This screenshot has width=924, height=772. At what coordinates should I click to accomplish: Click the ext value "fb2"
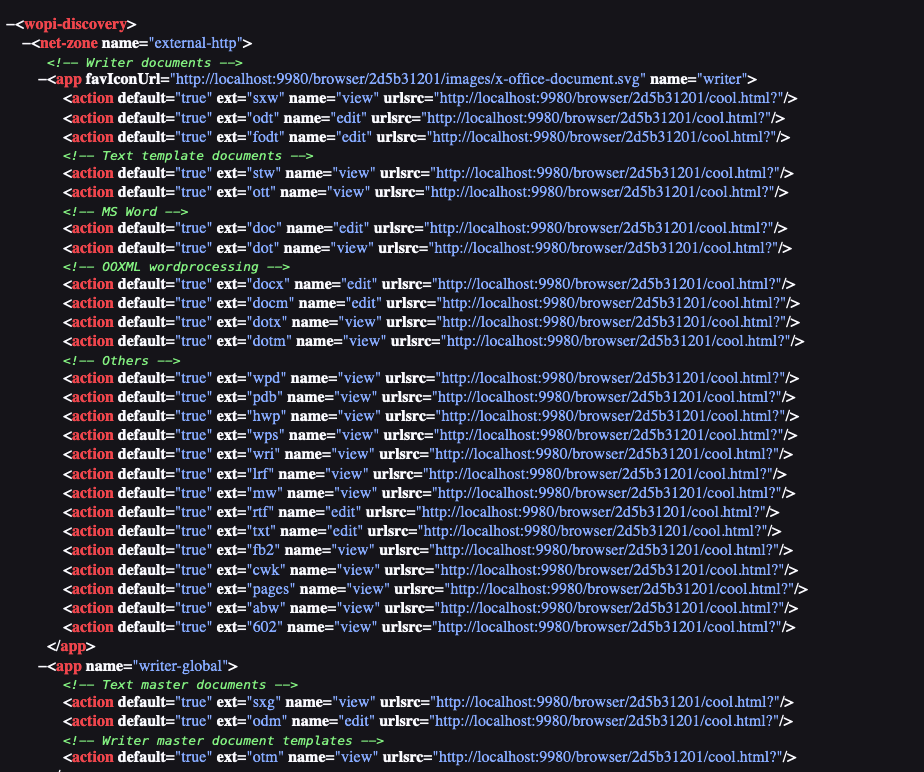tap(266, 549)
